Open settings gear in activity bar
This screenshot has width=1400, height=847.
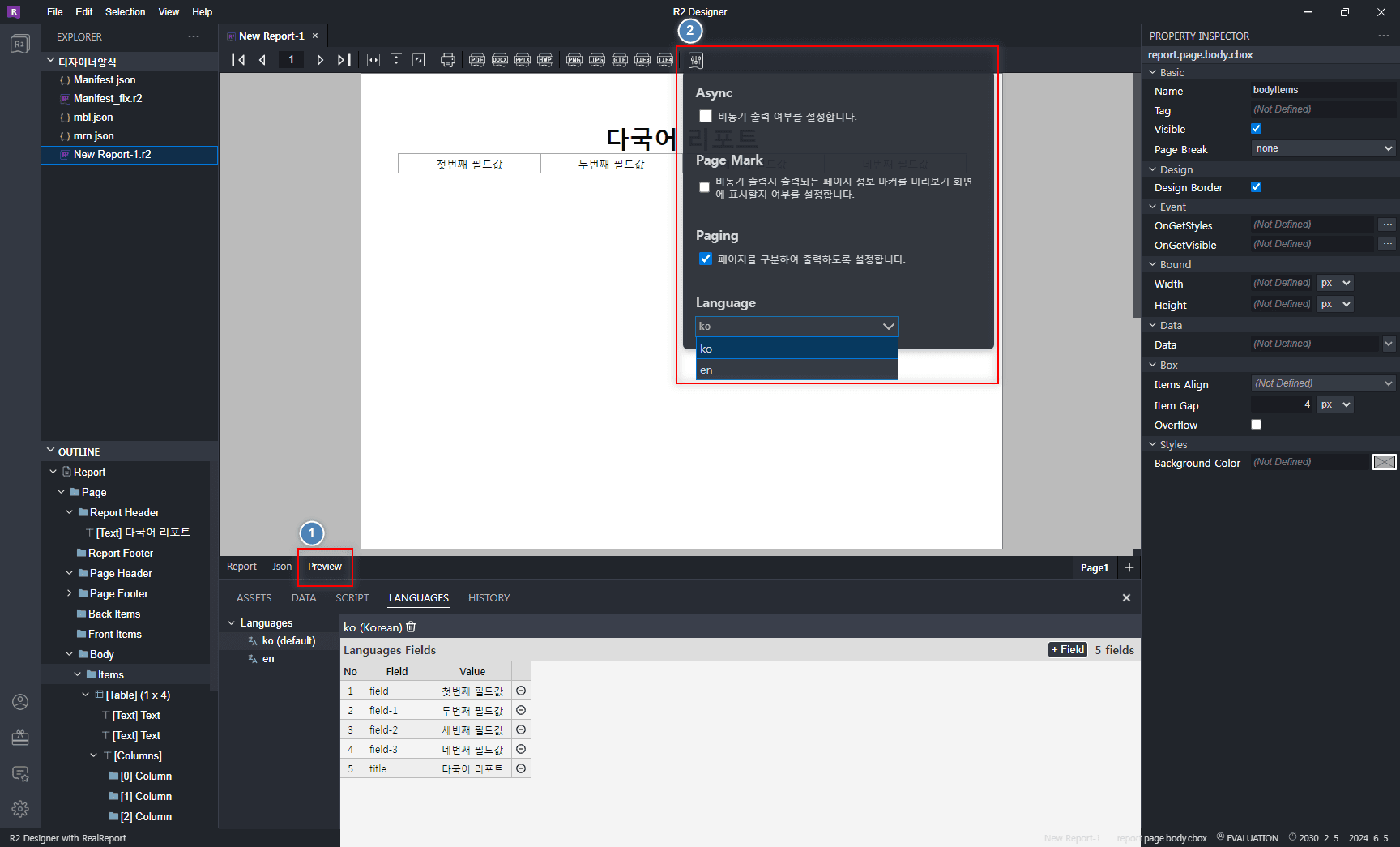pos(20,808)
